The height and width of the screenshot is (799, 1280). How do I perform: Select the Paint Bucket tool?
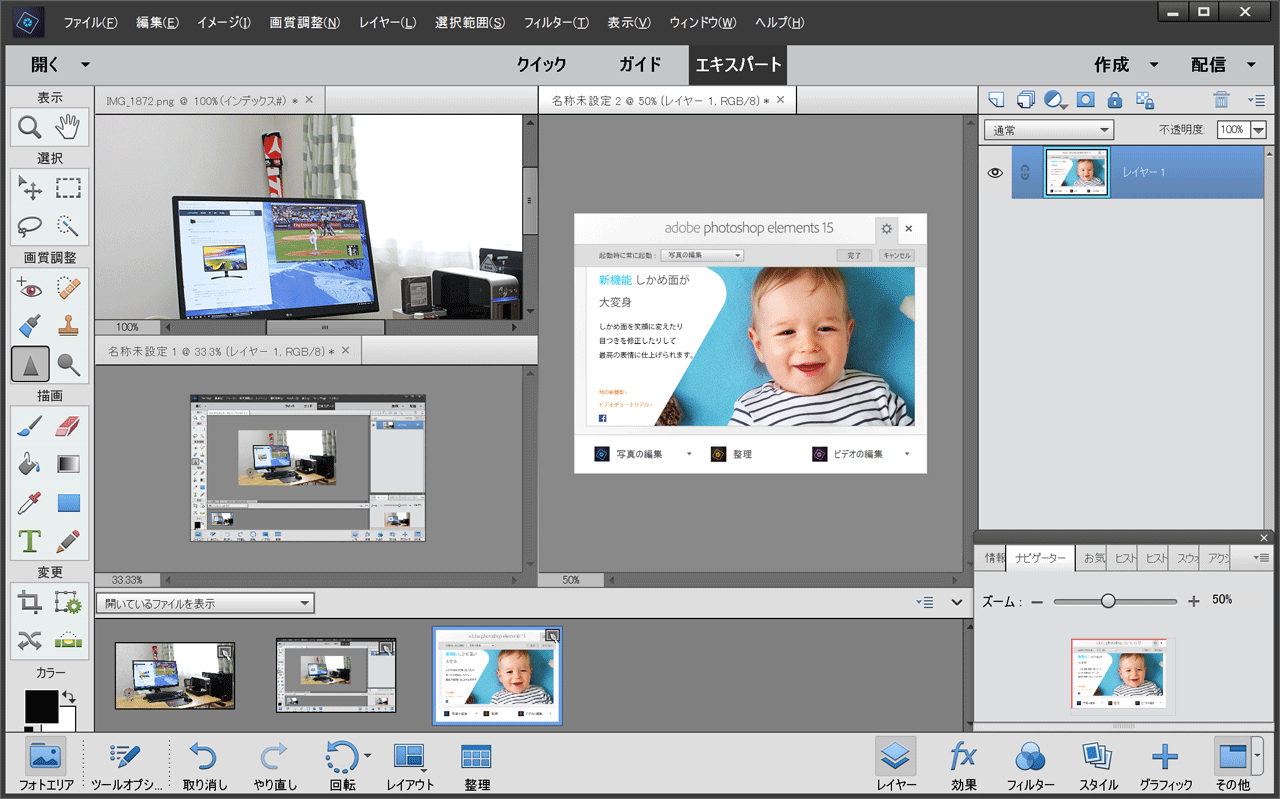coord(30,464)
